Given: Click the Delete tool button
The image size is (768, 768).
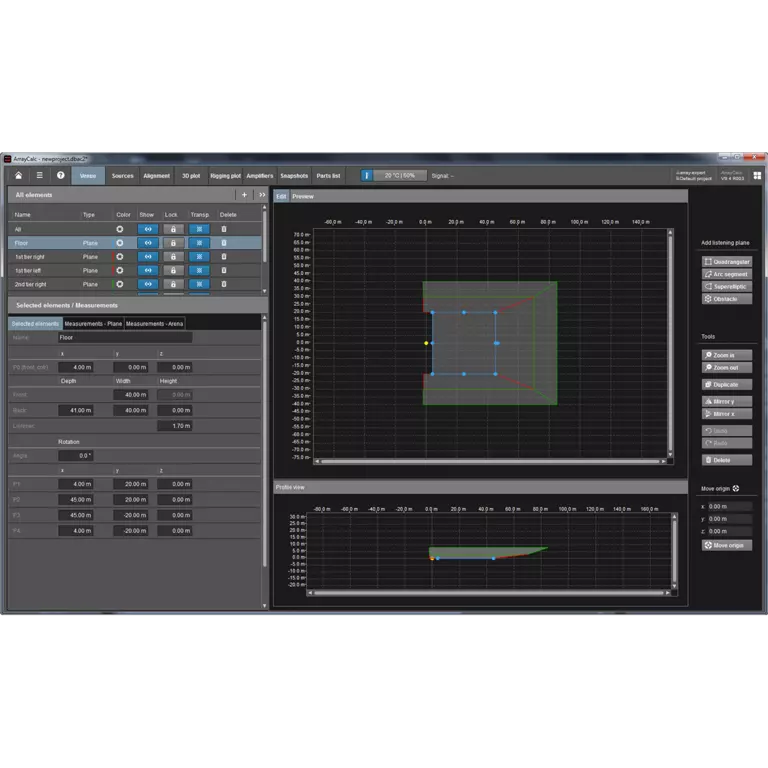Looking at the screenshot, I should click(727, 460).
